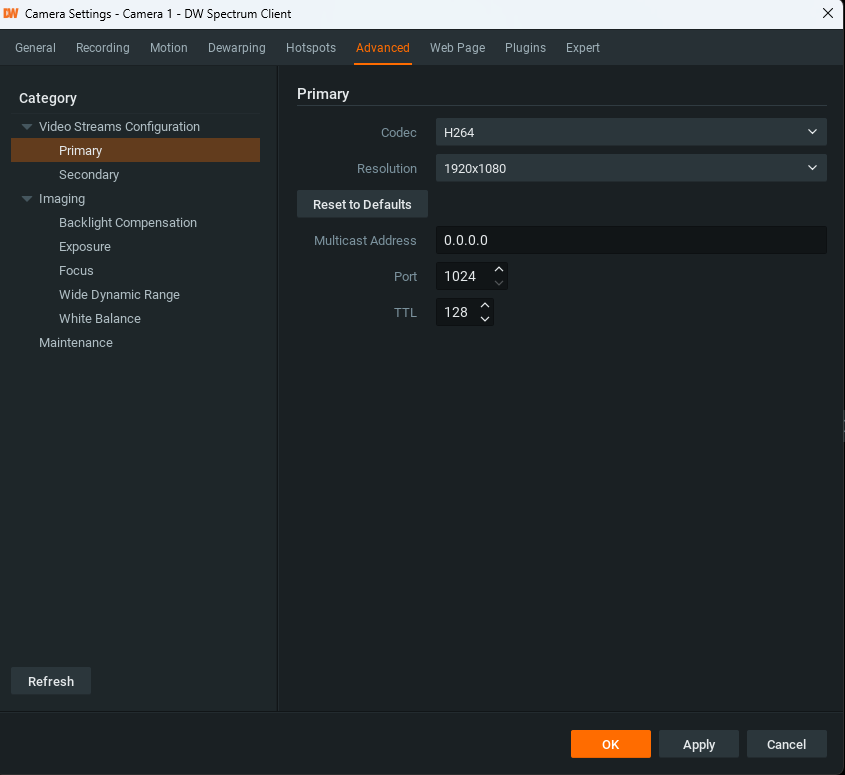Switch to the Dewarping tab
Image resolution: width=845 pixels, height=775 pixels.
coord(236,47)
